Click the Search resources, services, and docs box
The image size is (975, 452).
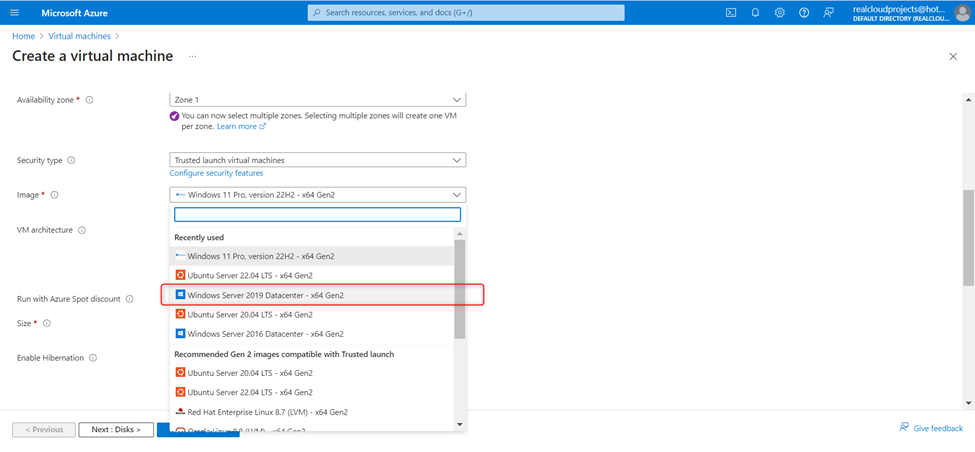pyautogui.click(x=466, y=12)
